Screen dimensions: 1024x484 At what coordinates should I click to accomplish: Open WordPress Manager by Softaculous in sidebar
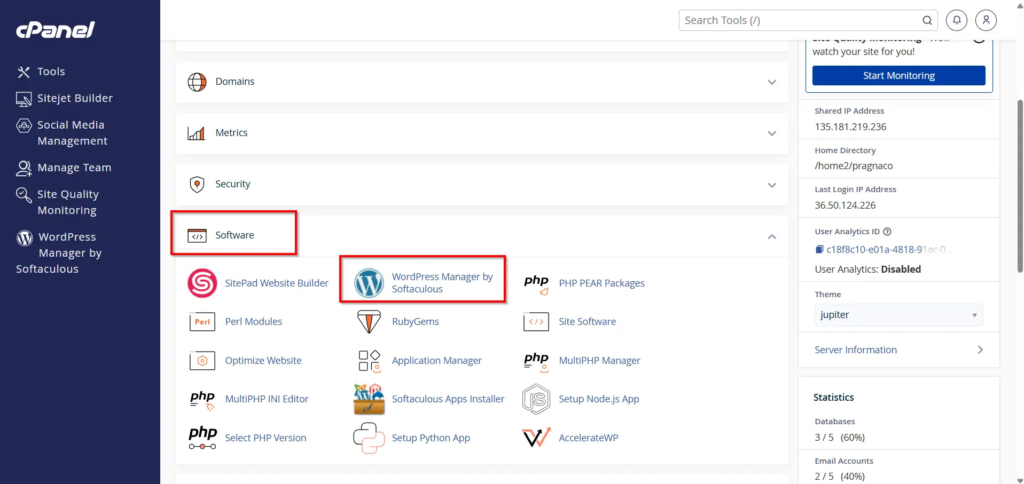click(x=59, y=253)
